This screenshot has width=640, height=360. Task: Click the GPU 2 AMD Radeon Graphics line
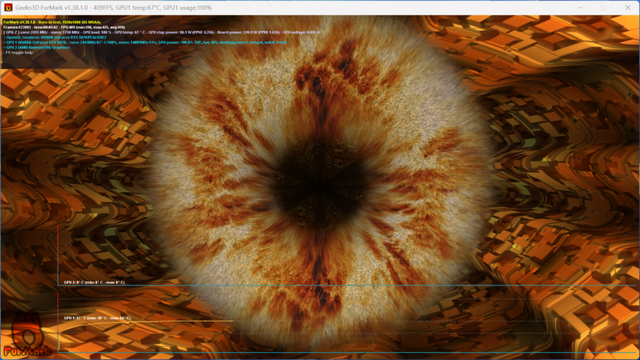point(37,47)
